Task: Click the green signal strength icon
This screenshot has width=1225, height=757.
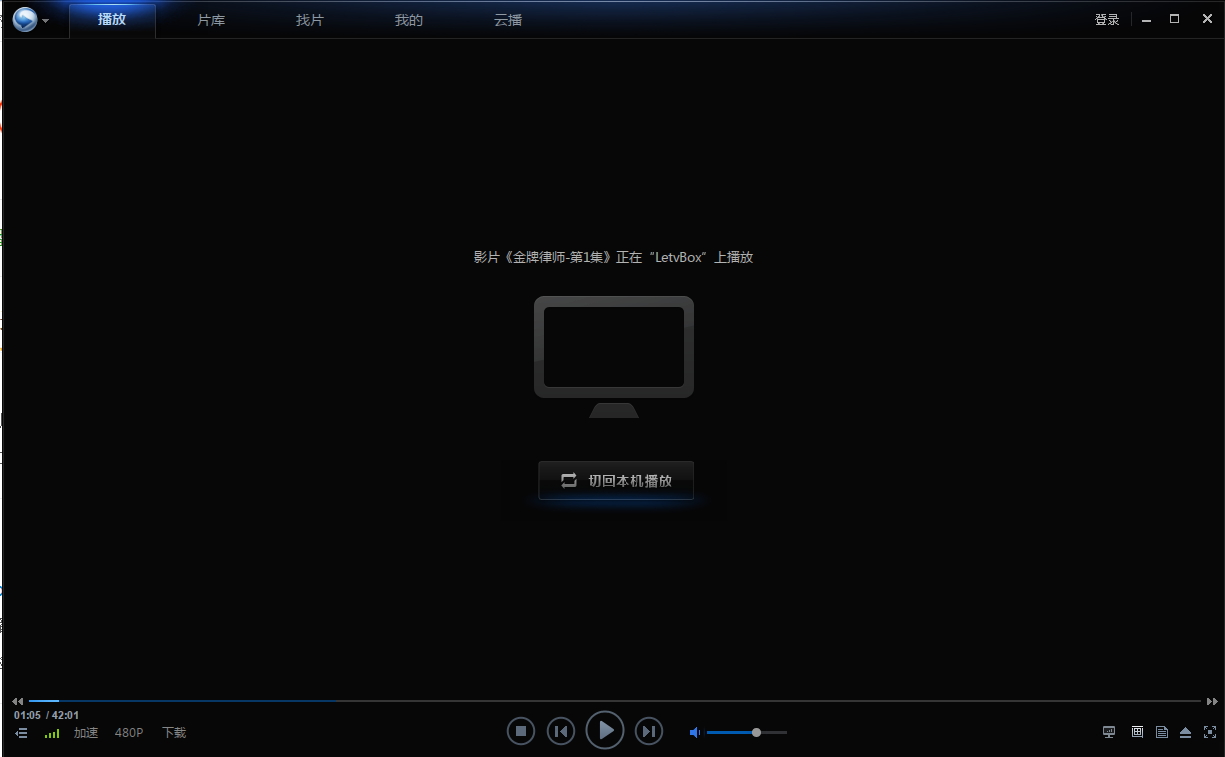Action: tap(52, 733)
